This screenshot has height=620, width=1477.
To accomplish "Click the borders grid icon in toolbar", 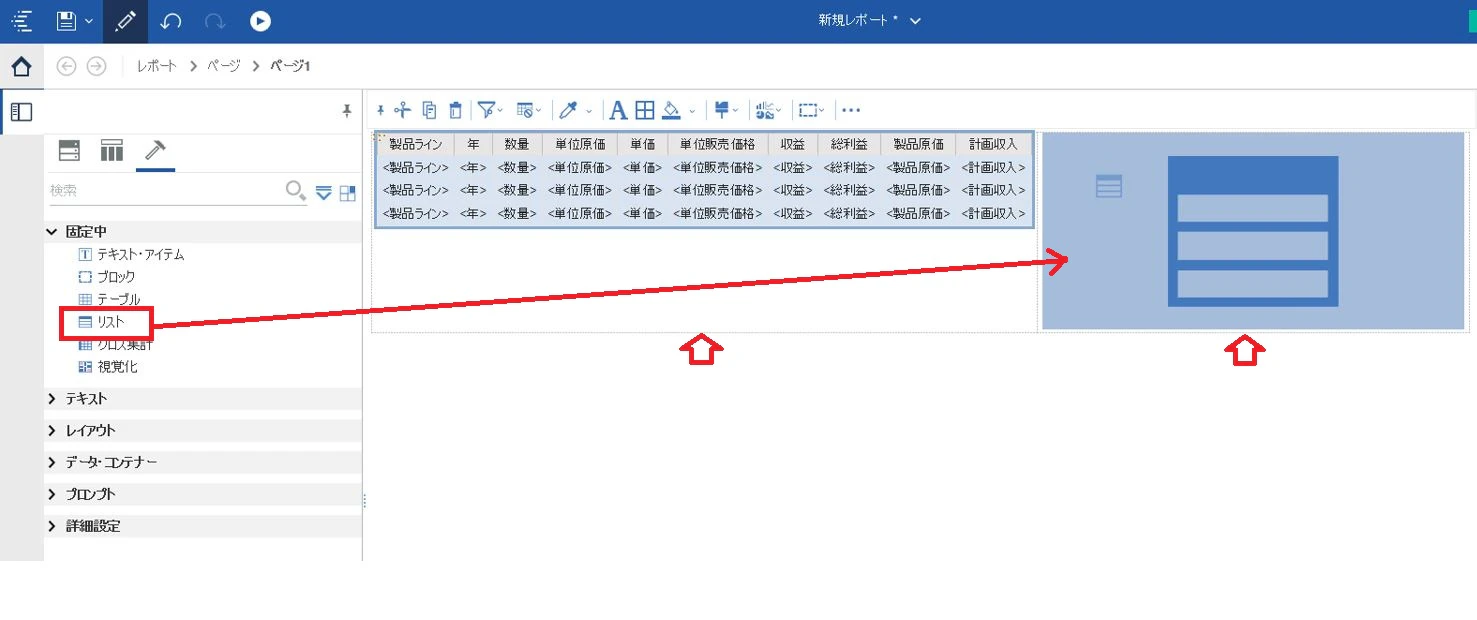I will point(645,110).
